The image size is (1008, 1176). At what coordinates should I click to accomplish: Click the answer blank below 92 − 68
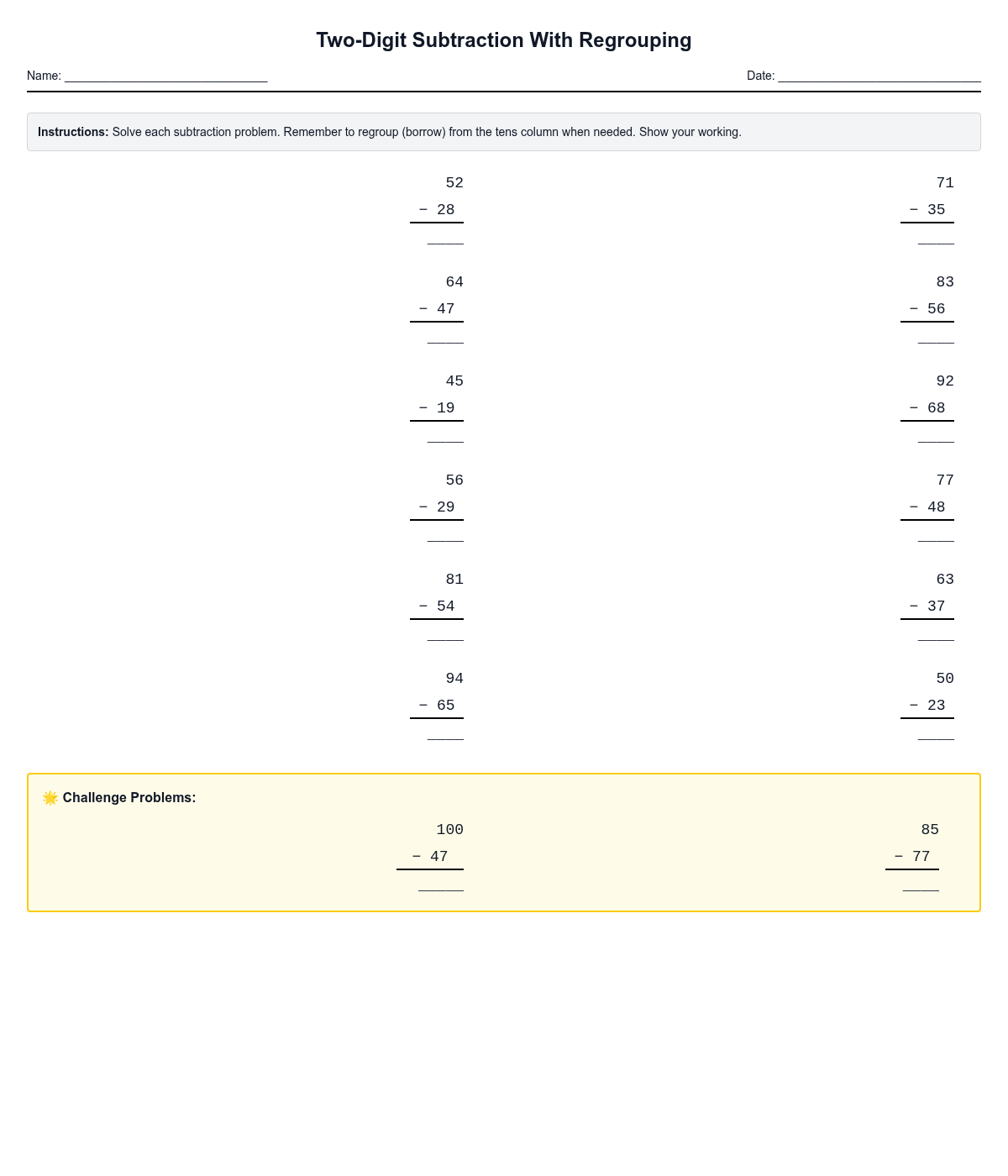click(x=936, y=435)
